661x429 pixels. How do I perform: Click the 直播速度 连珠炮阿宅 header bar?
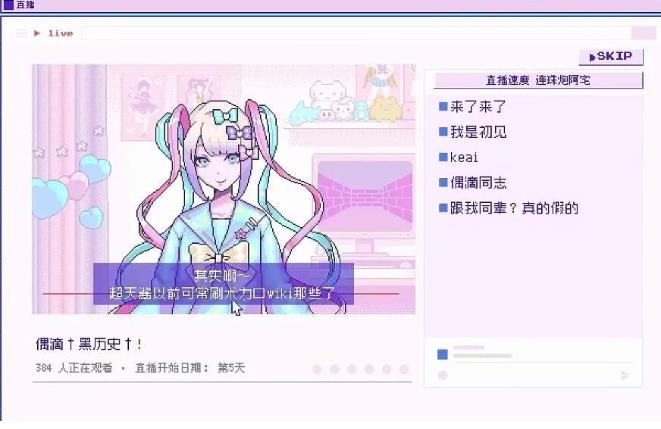coord(538,80)
